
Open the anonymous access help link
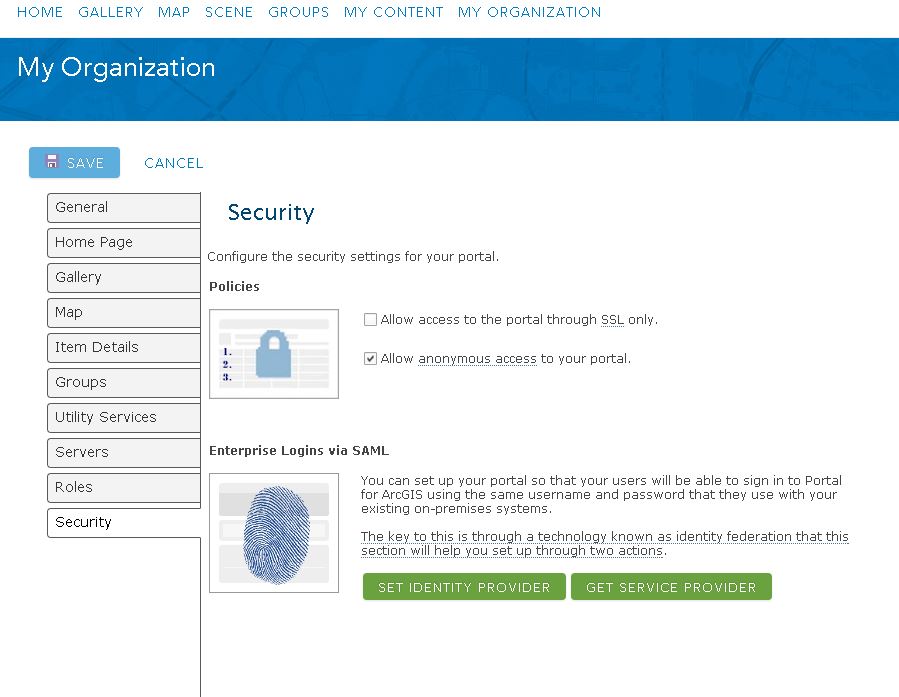(x=477, y=359)
